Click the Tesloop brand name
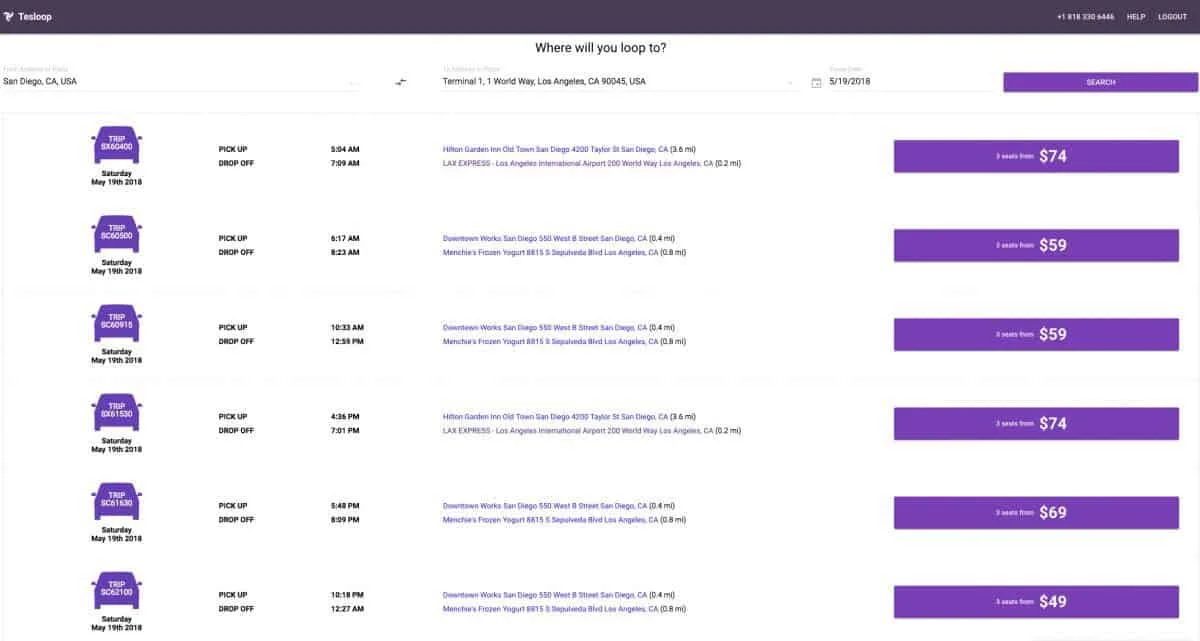 coord(35,16)
